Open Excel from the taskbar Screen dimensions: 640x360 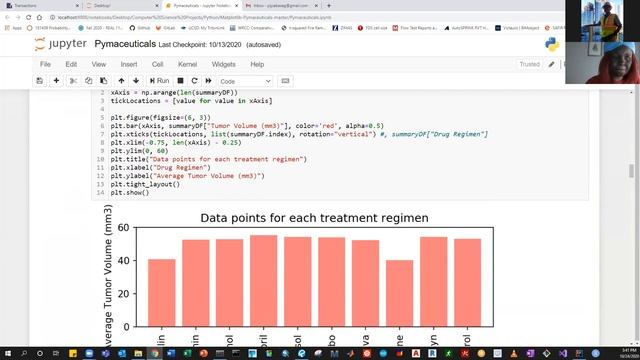tap(187, 353)
